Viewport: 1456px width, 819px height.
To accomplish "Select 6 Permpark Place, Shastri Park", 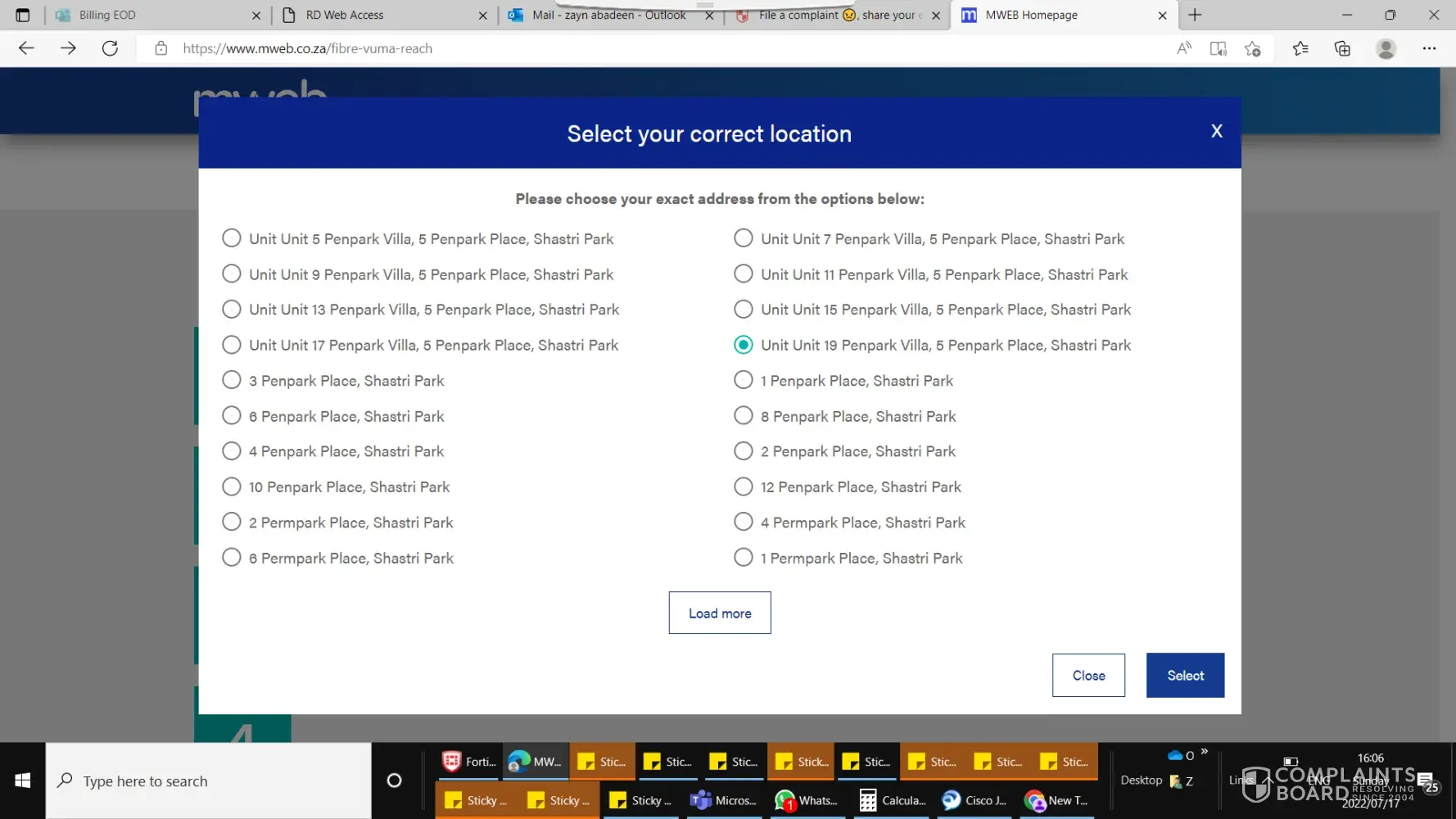I will (x=232, y=558).
